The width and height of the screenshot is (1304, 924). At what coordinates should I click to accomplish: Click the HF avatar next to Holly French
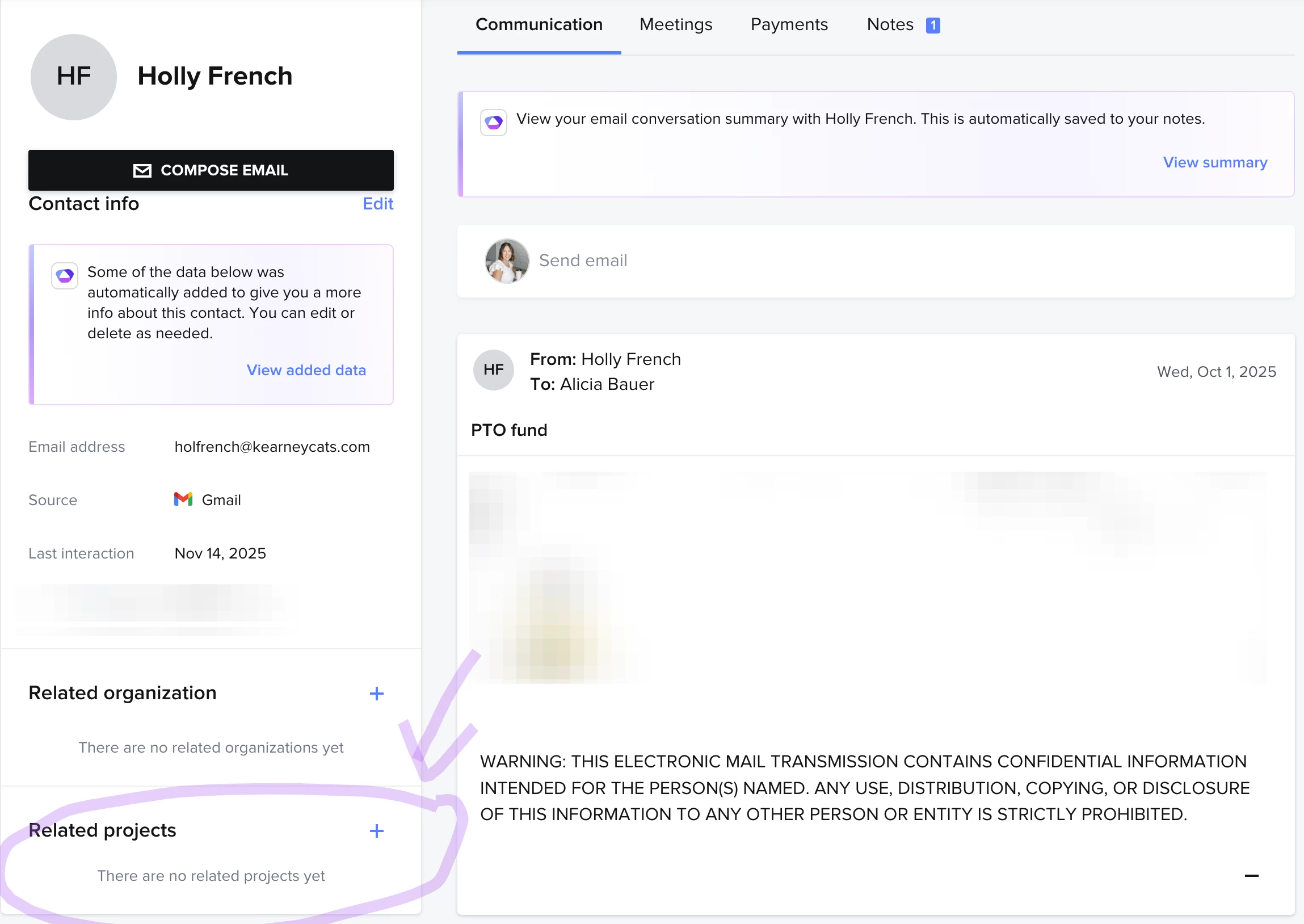coord(73,77)
